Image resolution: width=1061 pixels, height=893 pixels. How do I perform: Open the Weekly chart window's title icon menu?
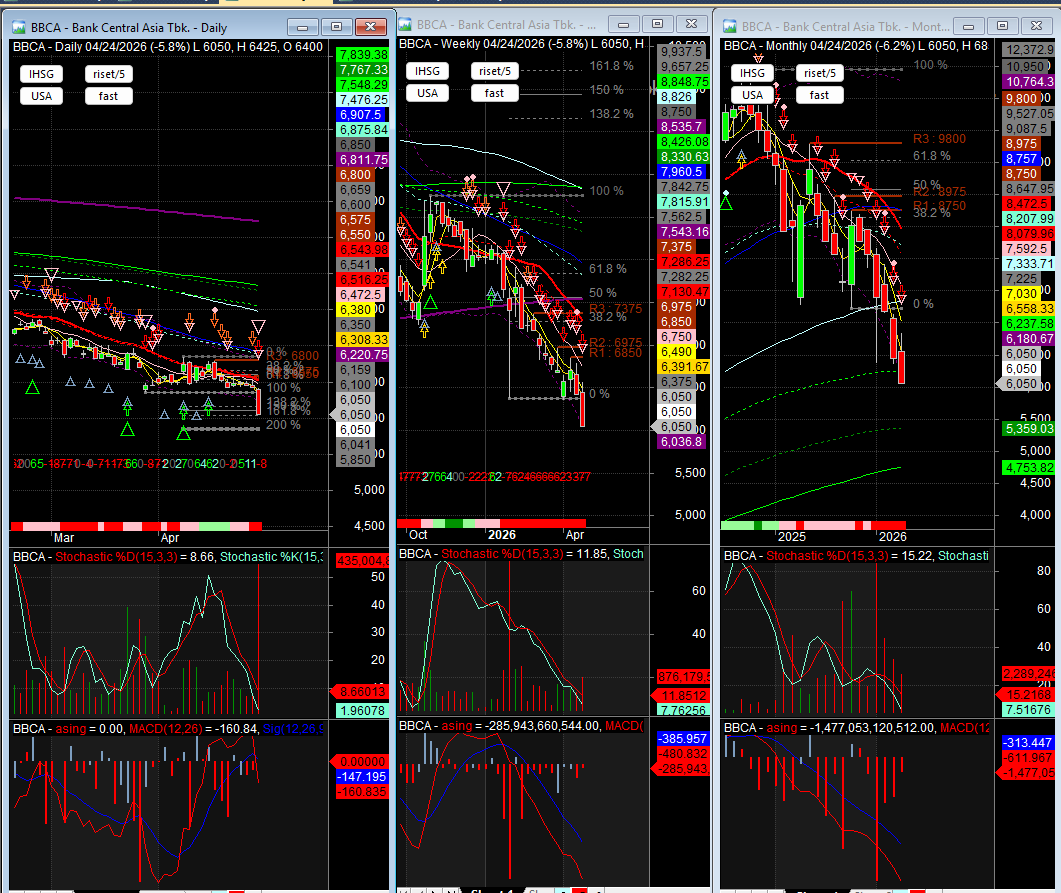[405, 24]
